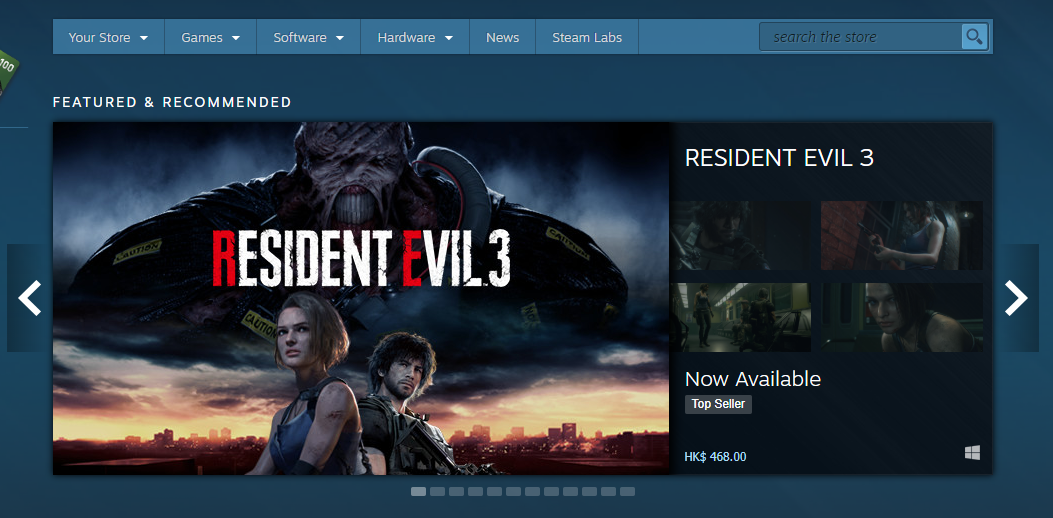Click the Windows platform icon
Screen dimensions: 1053x518
(x=972, y=453)
